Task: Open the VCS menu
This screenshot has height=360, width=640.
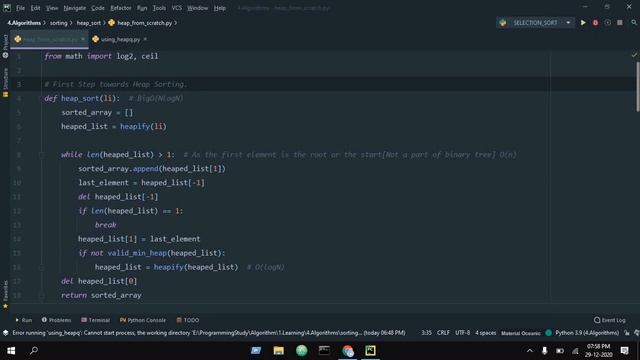Action: point(177,8)
